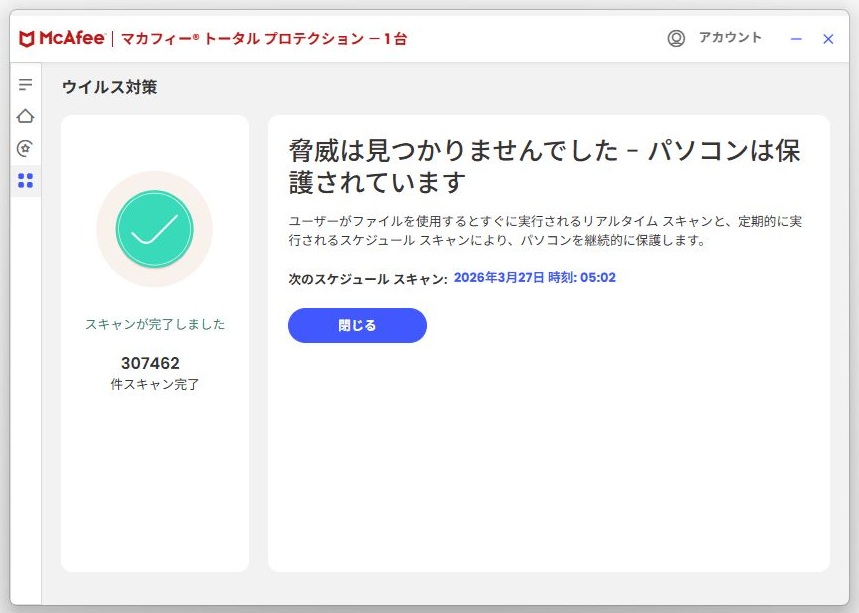Click the スキャンが完了しました status text

pos(155,324)
